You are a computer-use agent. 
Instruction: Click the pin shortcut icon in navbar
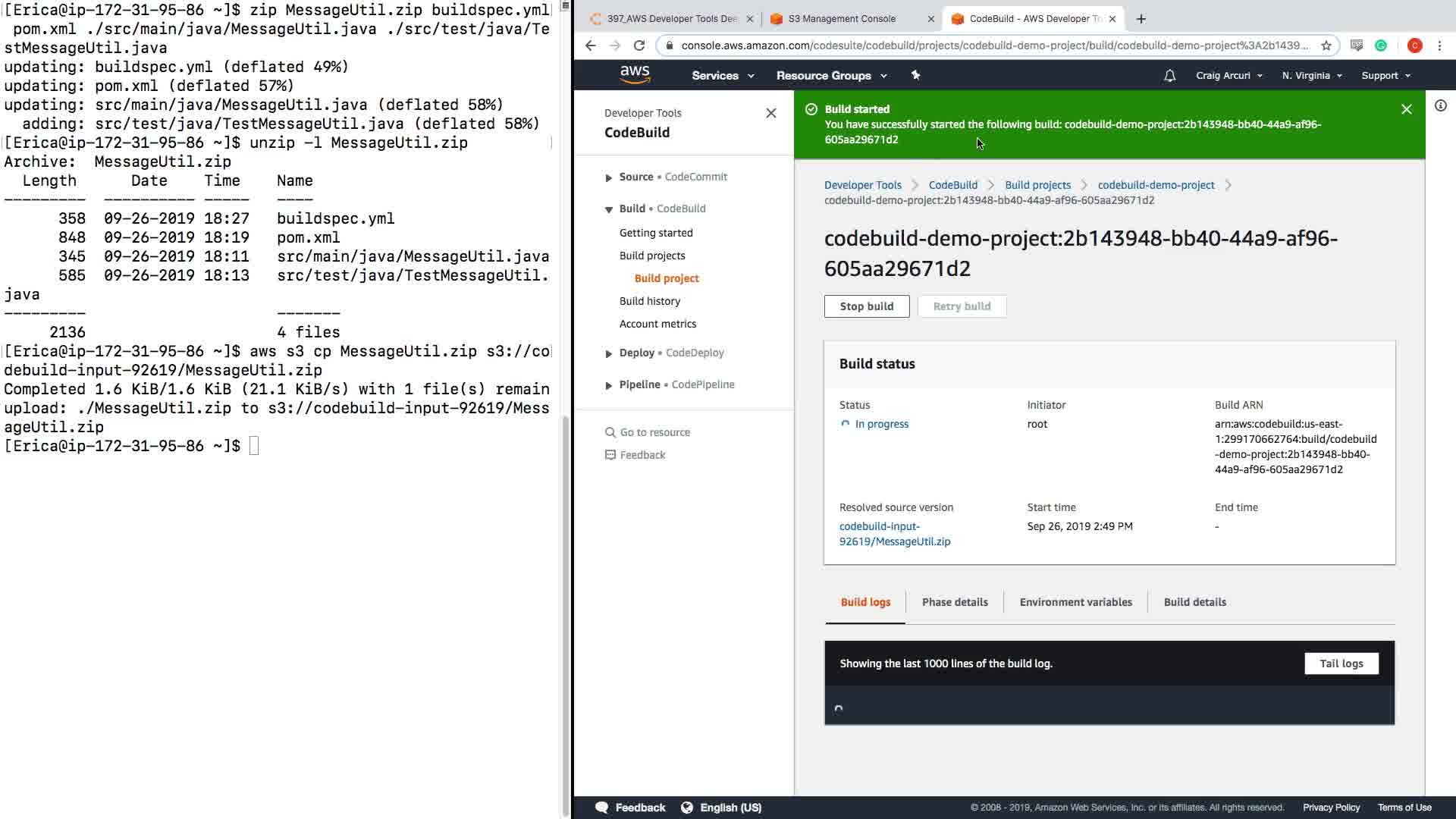click(915, 75)
